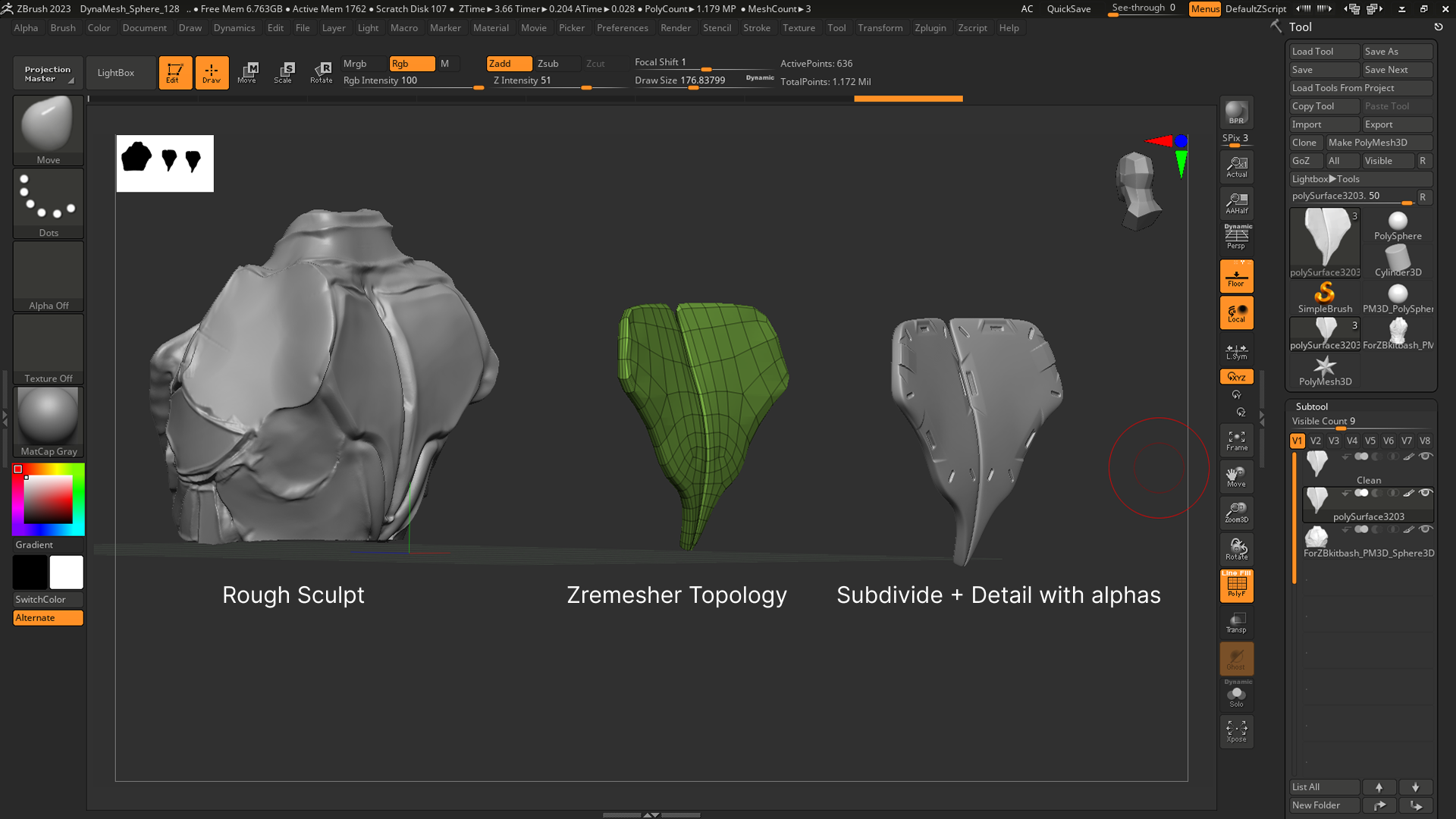This screenshot has width=1456, height=819.
Task: Select the Scale transform tool
Action: 283,72
